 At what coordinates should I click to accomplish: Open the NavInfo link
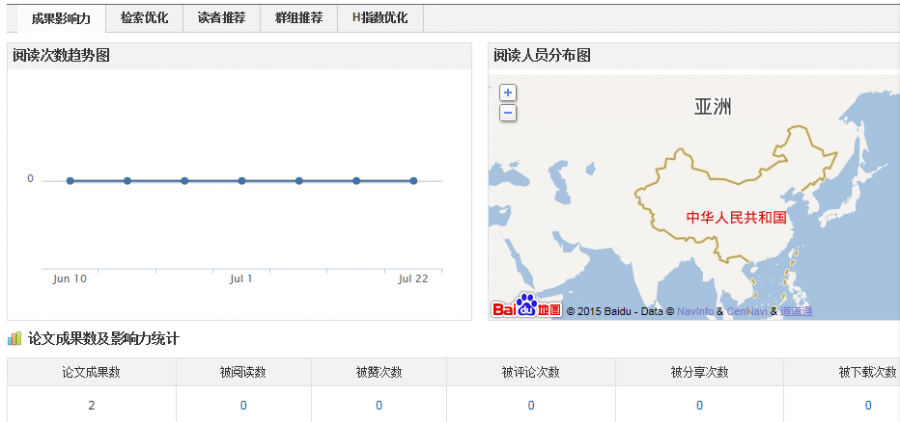[x=695, y=311]
